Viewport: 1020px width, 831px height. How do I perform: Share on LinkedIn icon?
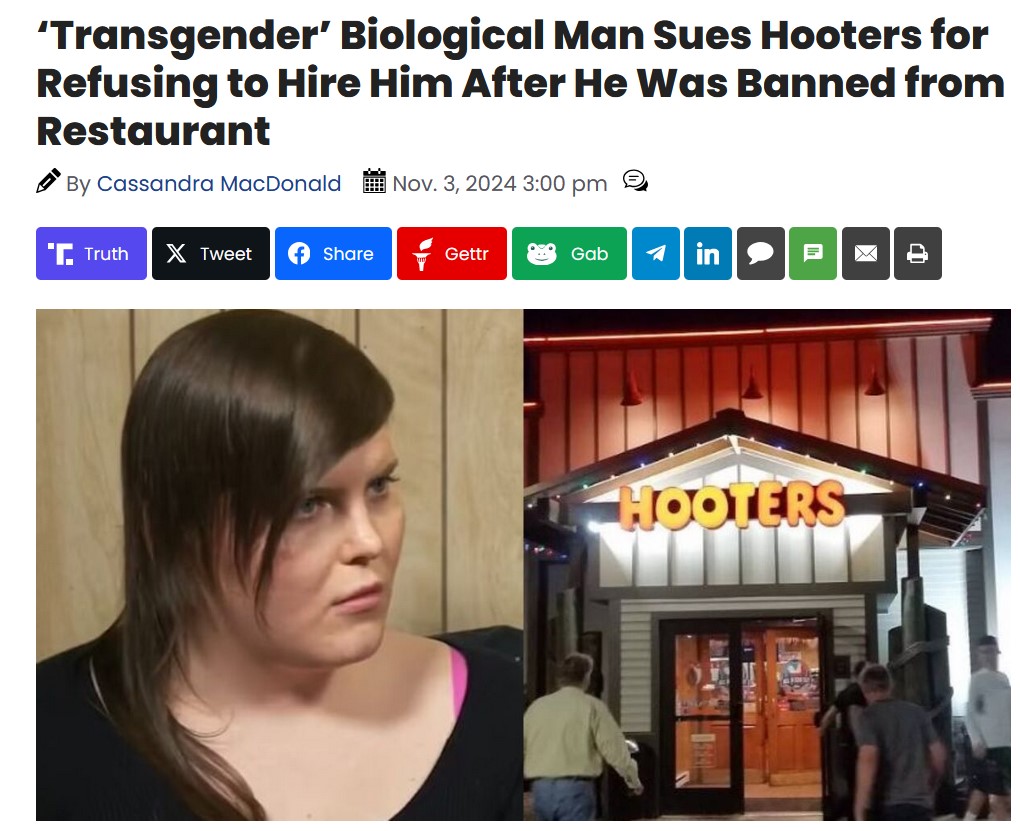(708, 254)
